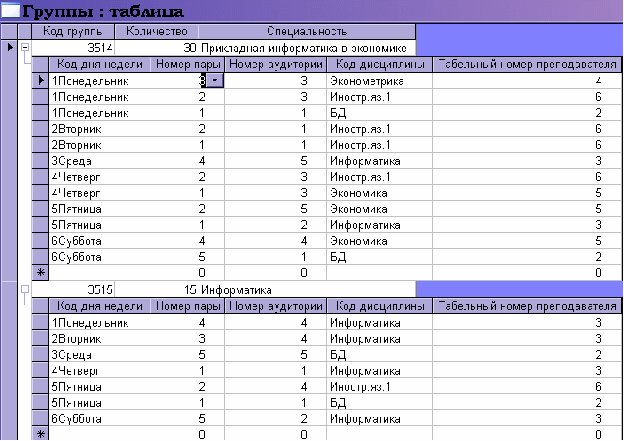Click the 3Среда cell in group 3514 subtable
The image size is (624, 441).
click(99, 161)
